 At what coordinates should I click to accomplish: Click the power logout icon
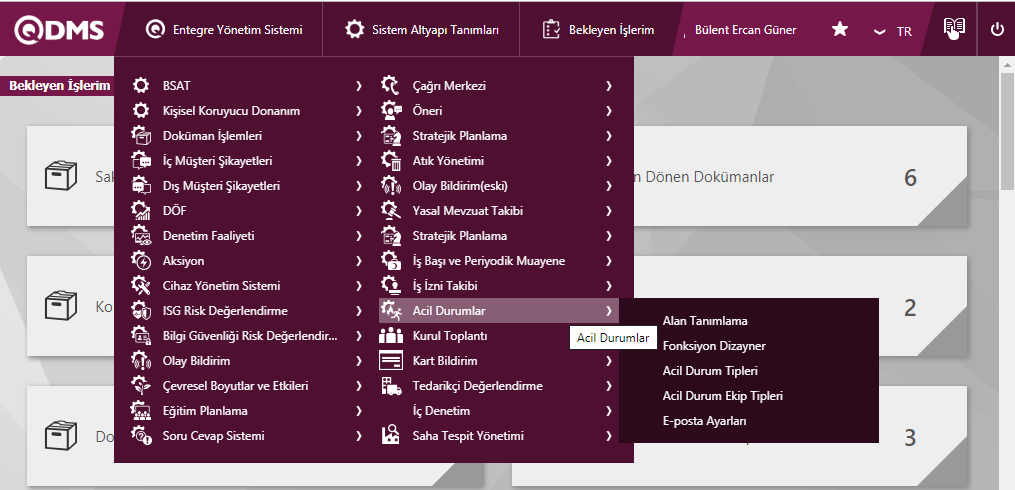coord(996,30)
